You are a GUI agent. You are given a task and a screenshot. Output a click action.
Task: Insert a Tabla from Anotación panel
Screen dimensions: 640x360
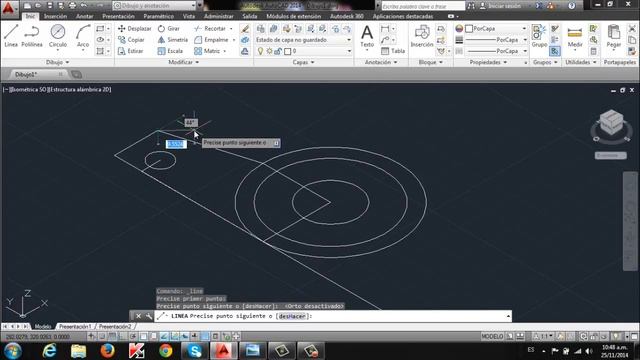point(393,51)
